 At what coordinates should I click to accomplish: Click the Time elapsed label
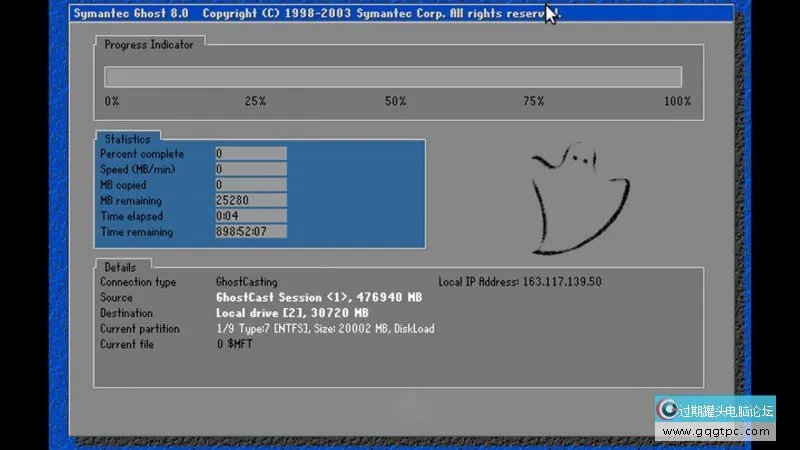(x=132, y=216)
